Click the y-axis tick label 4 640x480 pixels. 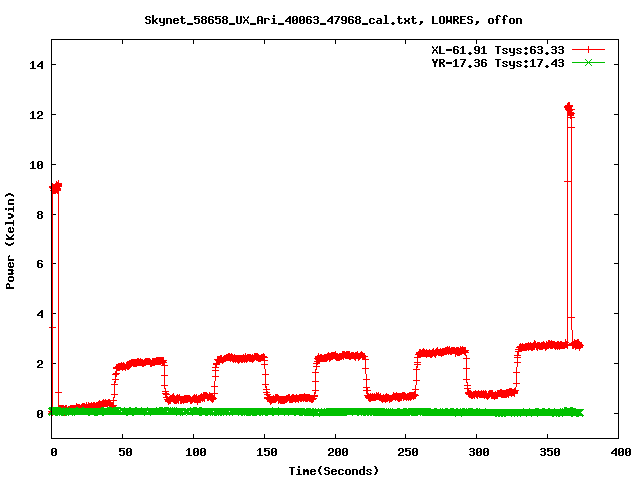pos(40,314)
